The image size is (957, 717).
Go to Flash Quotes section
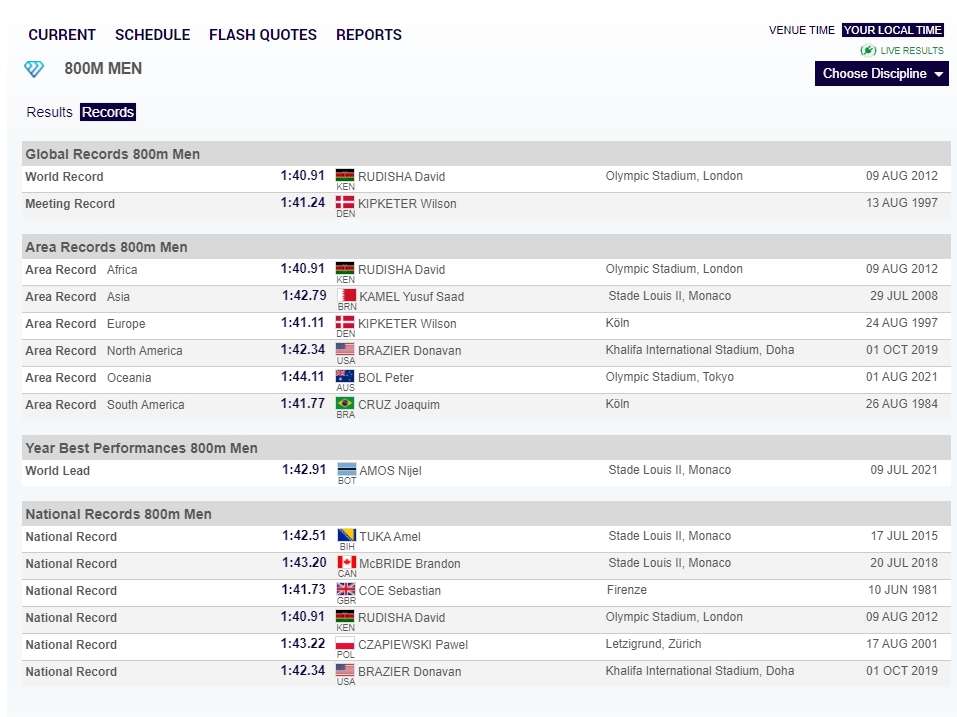(262, 35)
